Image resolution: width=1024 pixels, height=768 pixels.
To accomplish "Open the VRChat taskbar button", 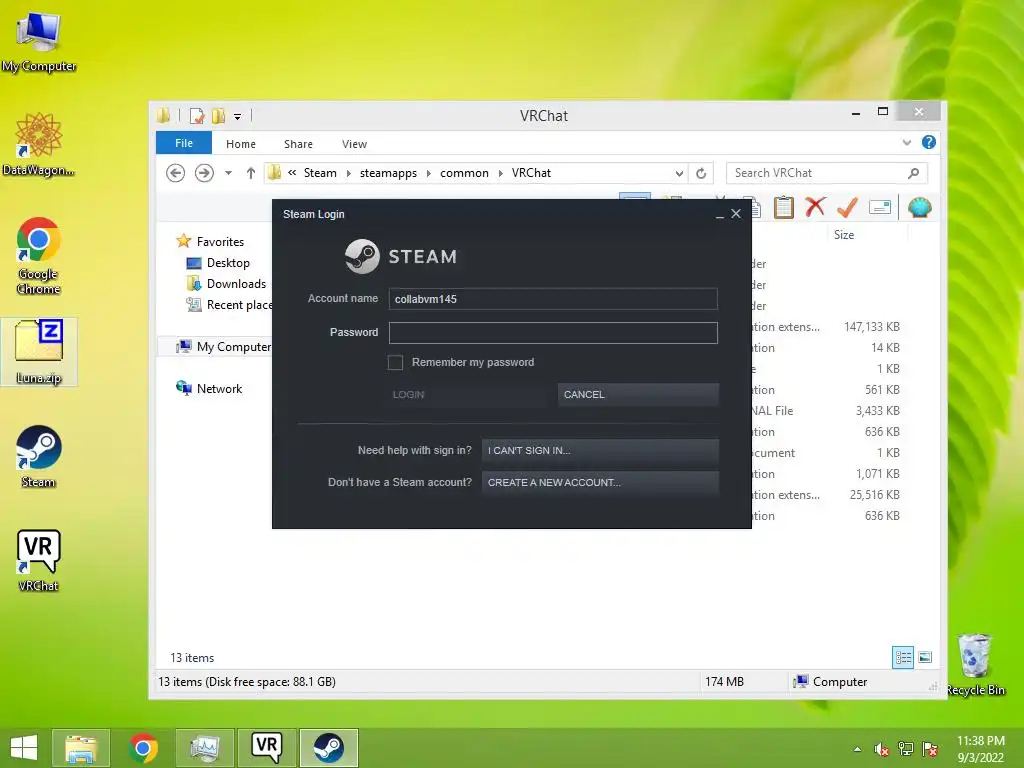I will tap(267, 748).
